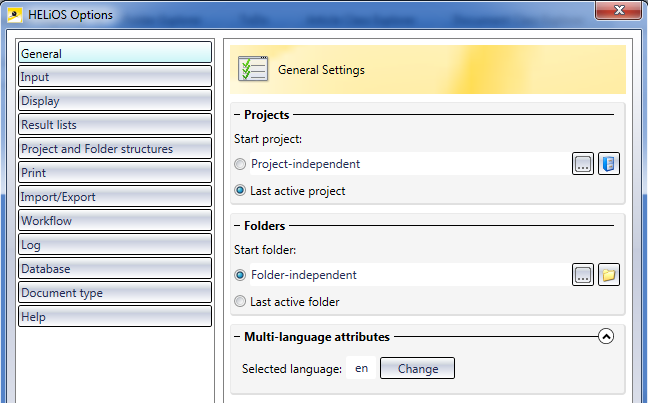
Task: Open the General settings category
Action: coord(115,52)
